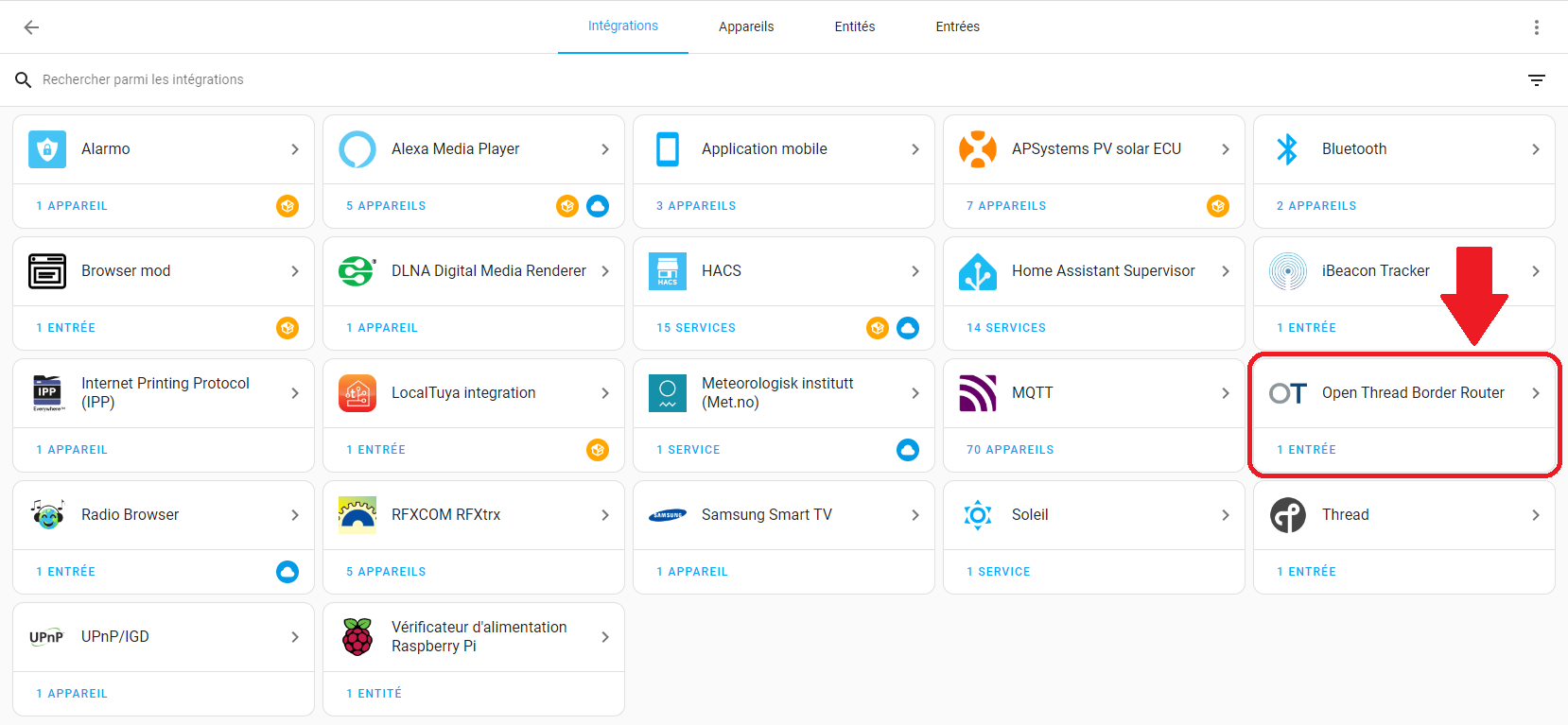Click the back arrow icon
Image resolution: width=1568 pixels, height=725 pixels.
click(31, 27)
